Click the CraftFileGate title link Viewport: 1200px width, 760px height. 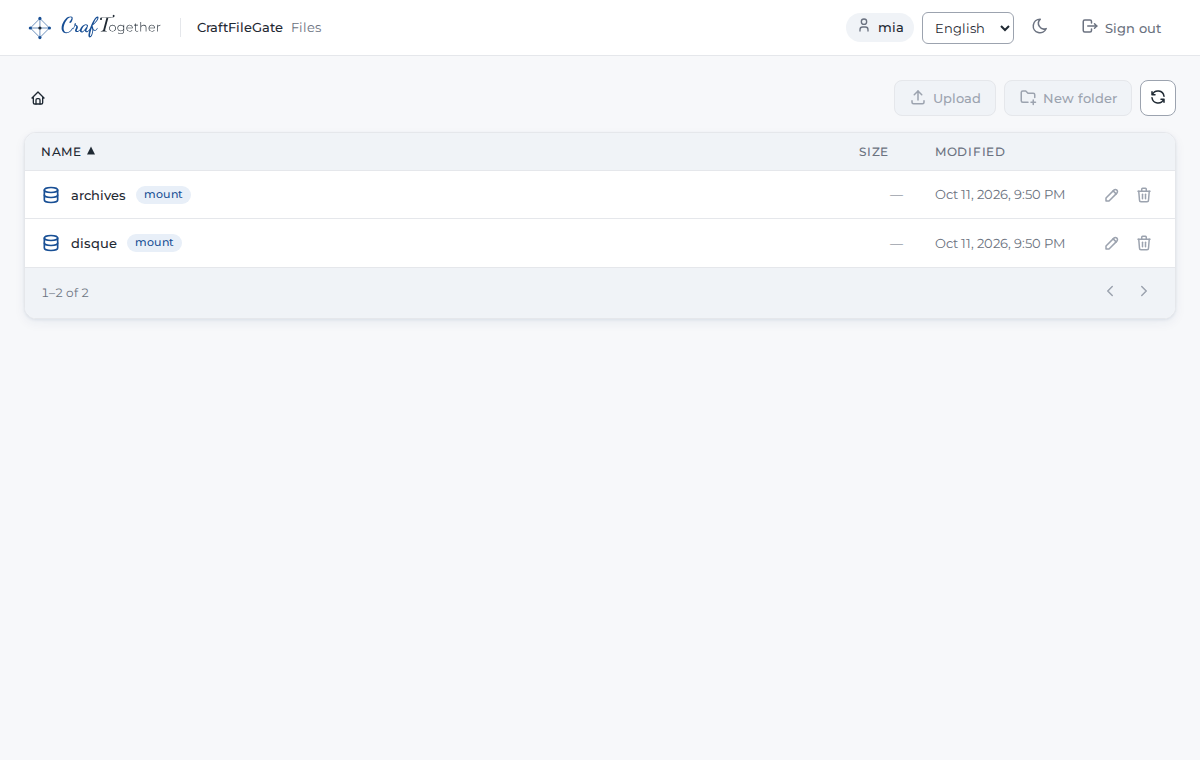point(240,28)
